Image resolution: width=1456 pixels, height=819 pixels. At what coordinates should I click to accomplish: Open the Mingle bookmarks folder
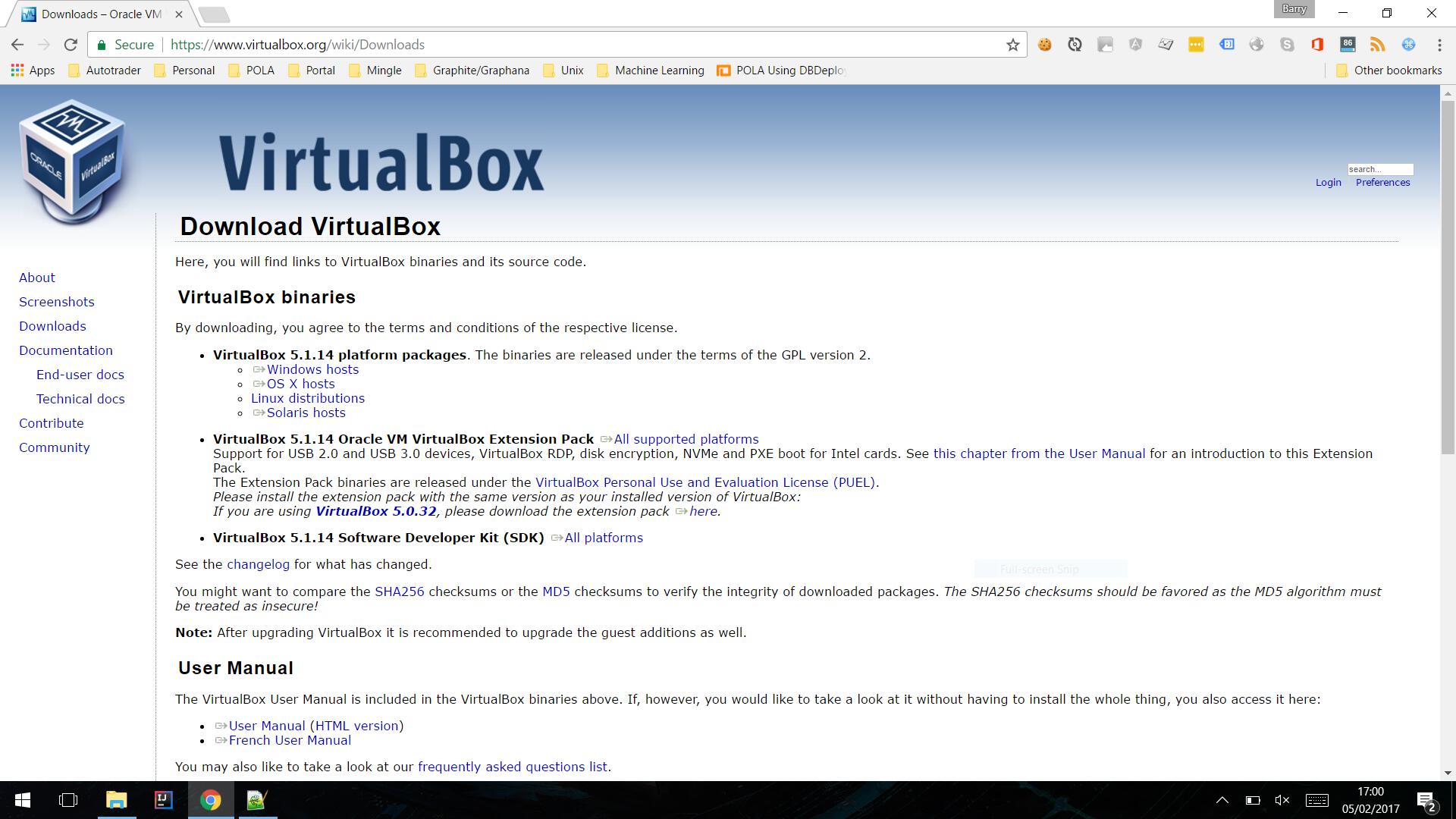pyautogui.click(x=375, y=71)
